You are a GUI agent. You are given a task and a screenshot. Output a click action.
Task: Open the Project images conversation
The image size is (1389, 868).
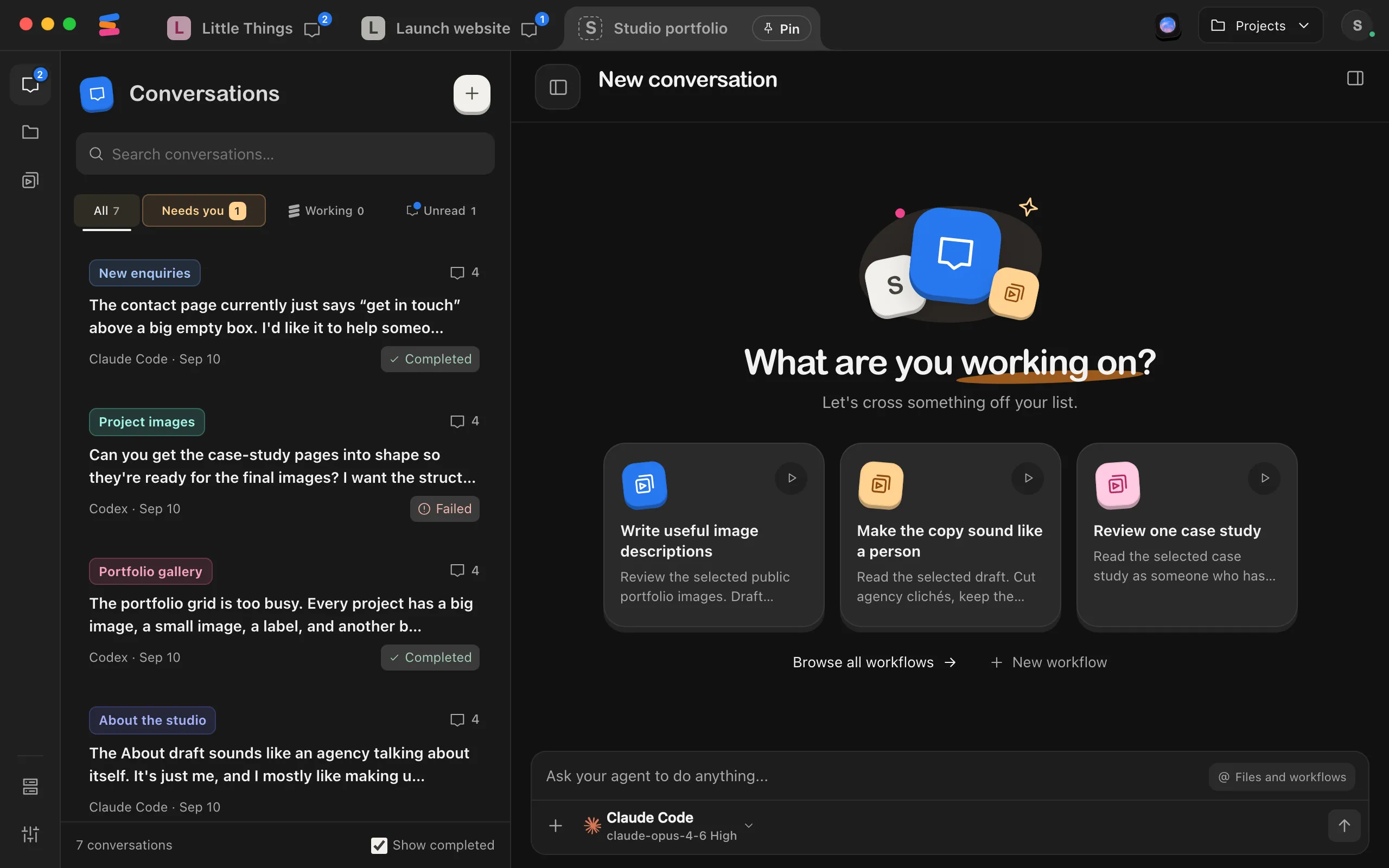284,465
